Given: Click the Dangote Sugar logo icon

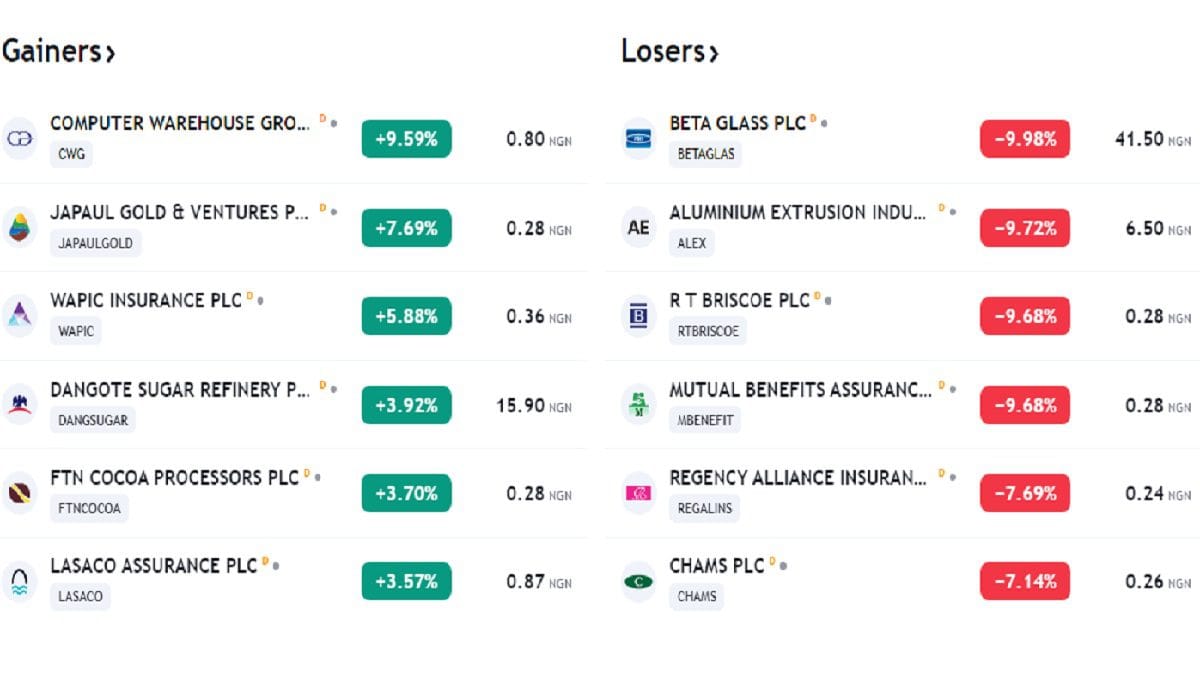Looking at the screenshot, I should tap(19, 405).
